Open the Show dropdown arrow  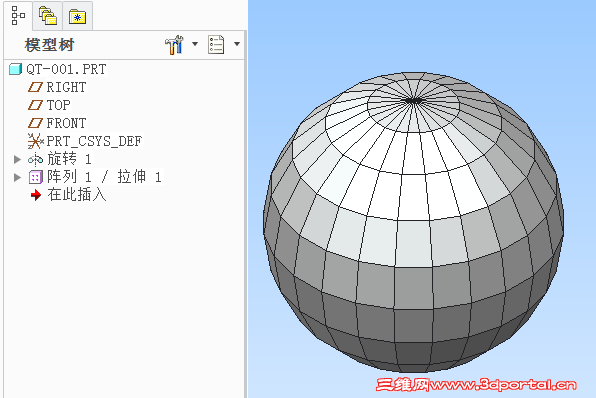tap(237, 44)
